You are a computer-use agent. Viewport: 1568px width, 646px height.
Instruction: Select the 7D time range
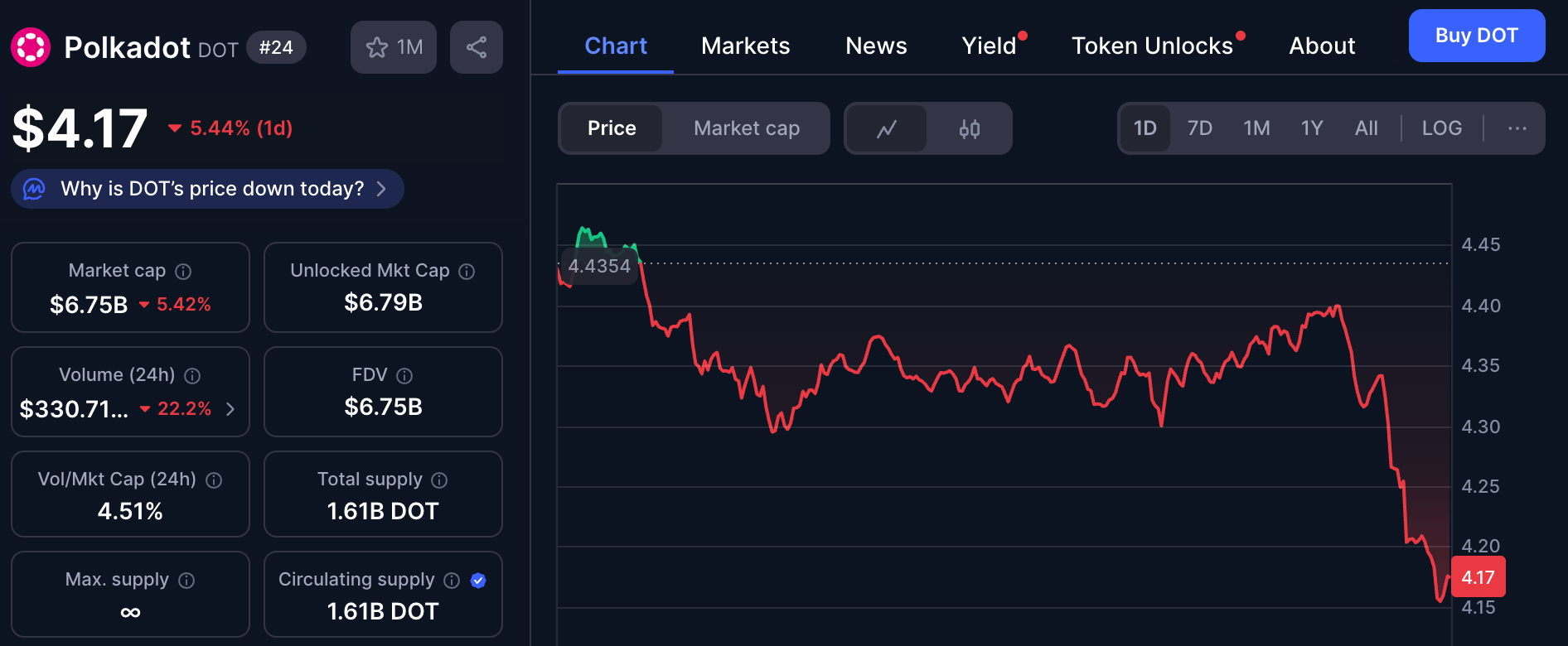point(1199,128)
